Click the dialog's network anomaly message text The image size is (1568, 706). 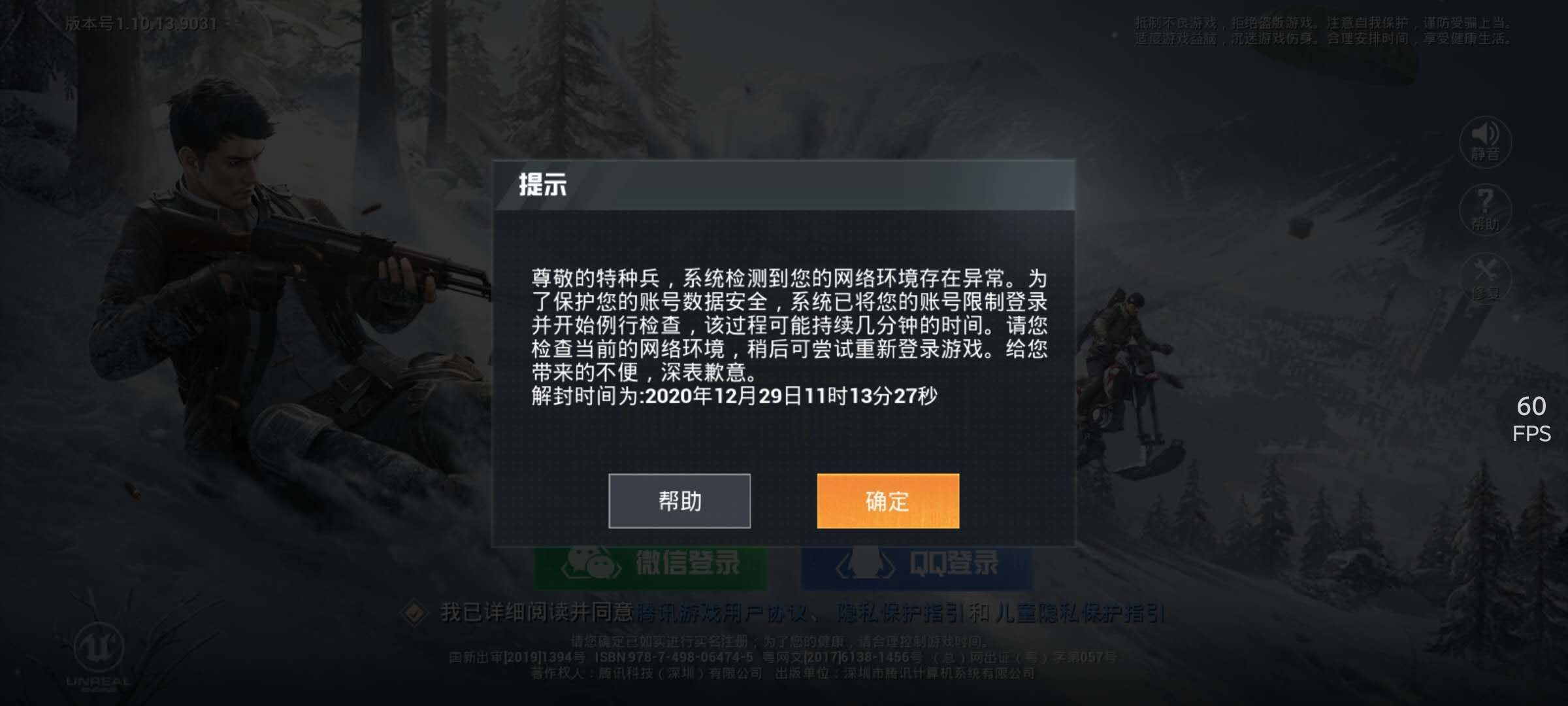point(789,325)
